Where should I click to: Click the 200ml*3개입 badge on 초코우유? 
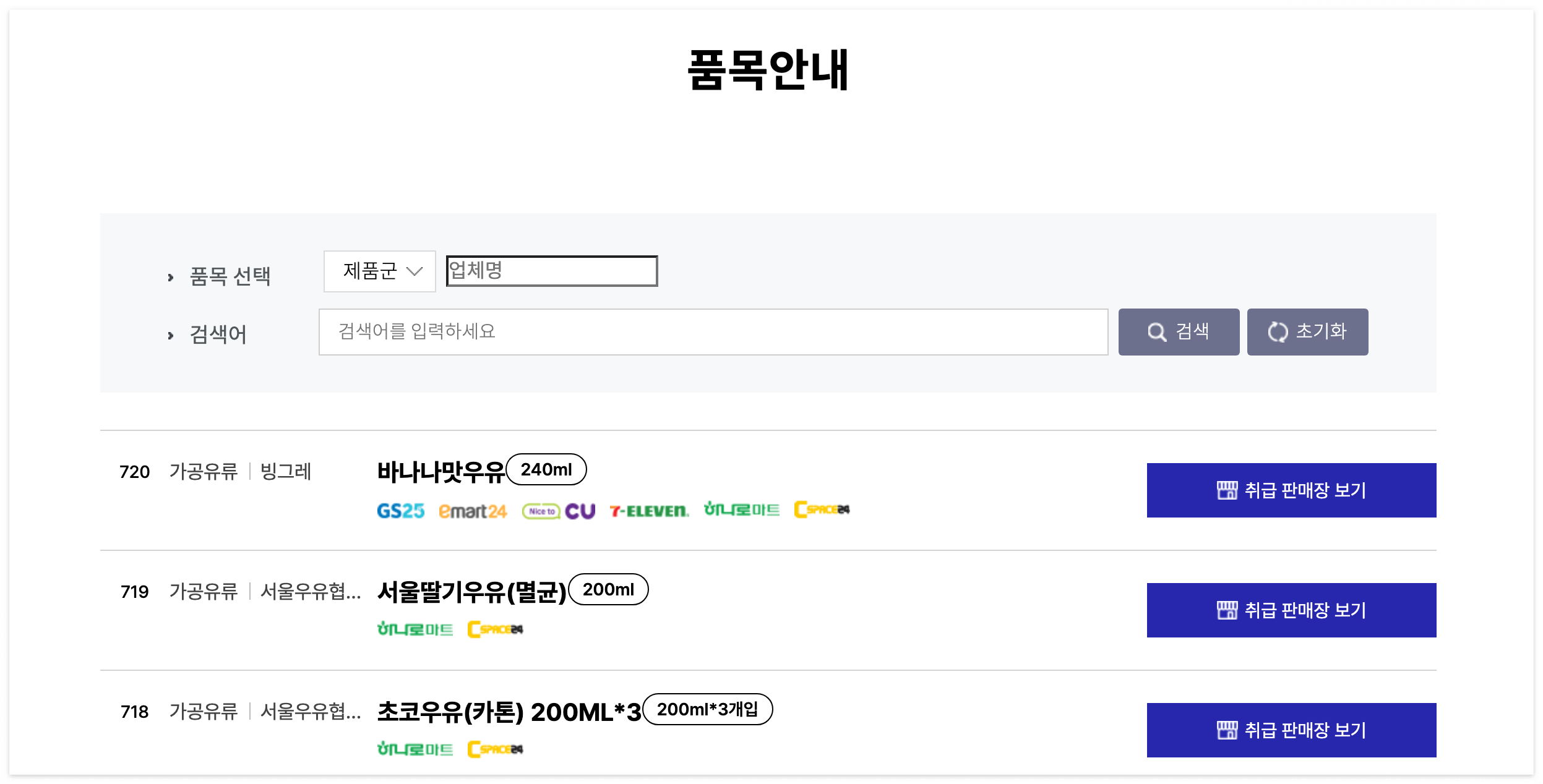tap(707, 710)
